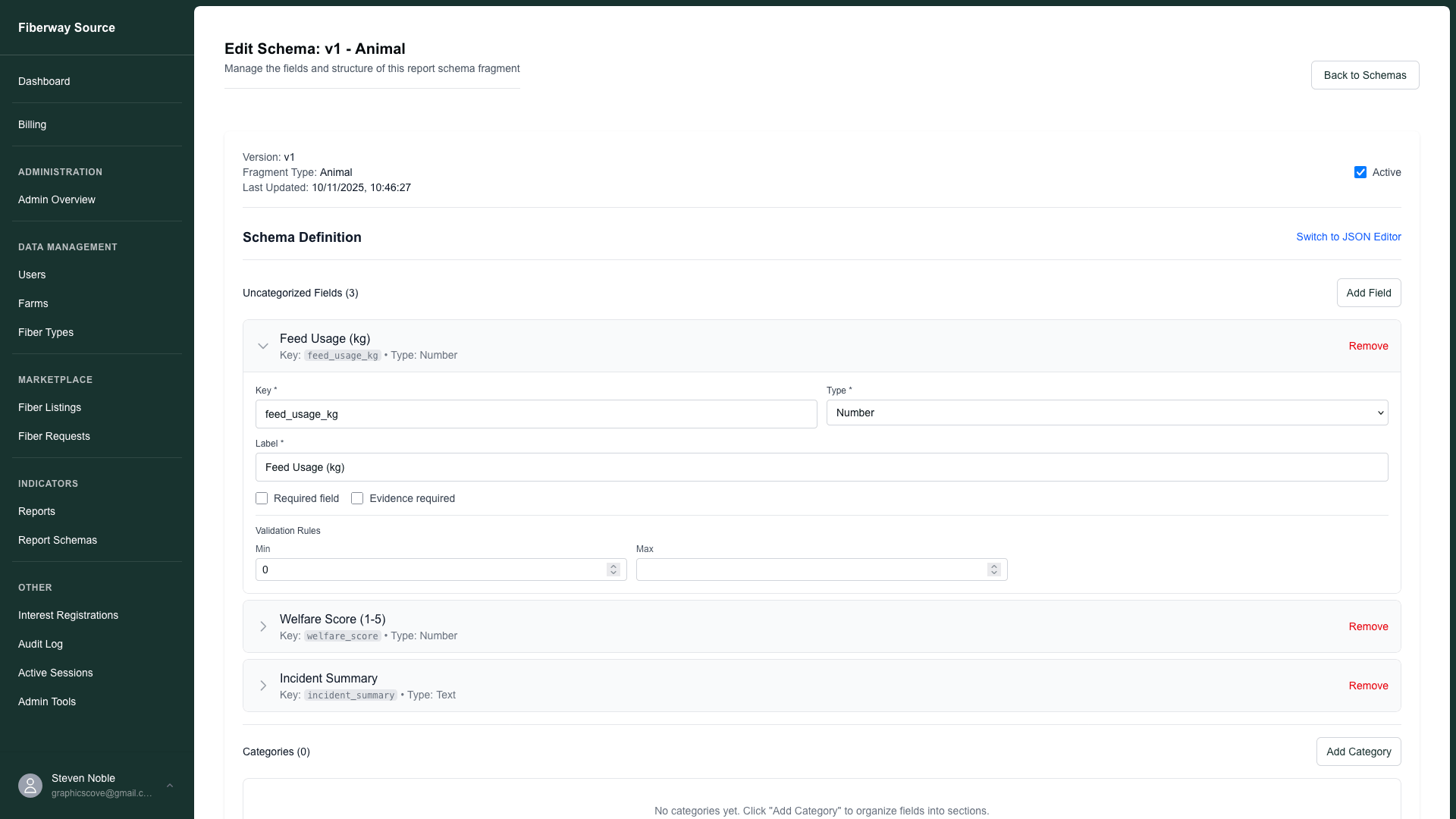Click the Key input containing feed_usage_kg
The image size is (1456, 819).
pyautogui.click(x=536, y=414)
